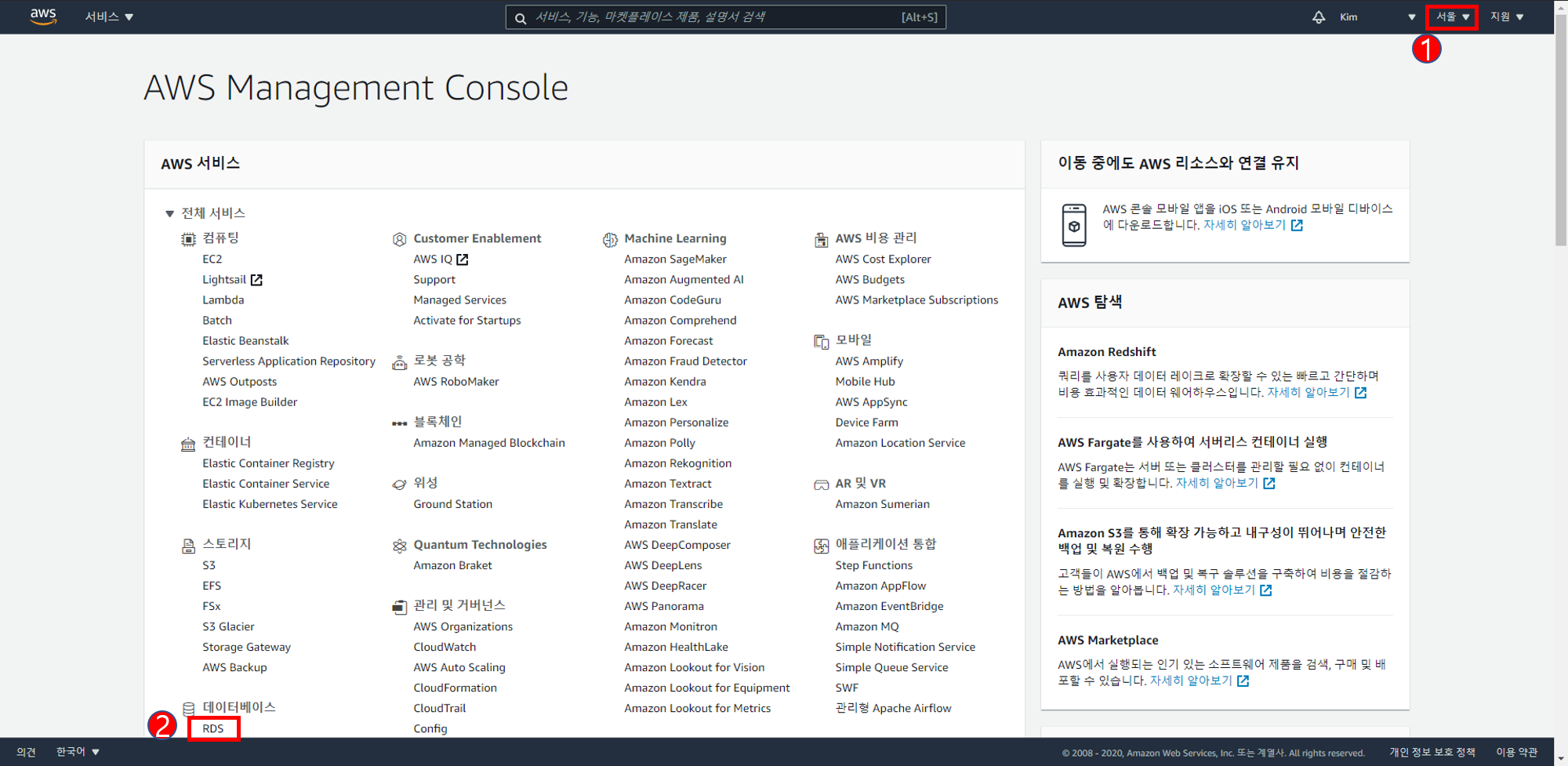Open AWS Organizations link
1568x766 pixels.
coord(463,627)
